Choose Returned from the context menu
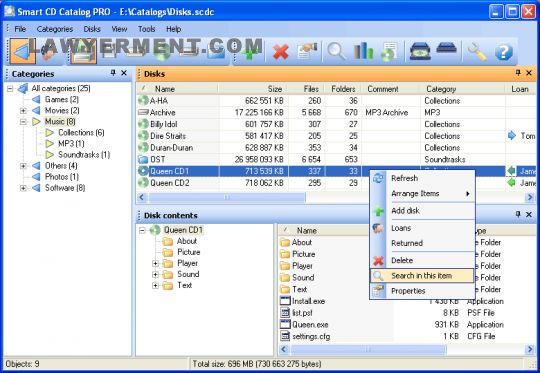The height and width of the screenshot is (373, 540). tap(423, 243)
